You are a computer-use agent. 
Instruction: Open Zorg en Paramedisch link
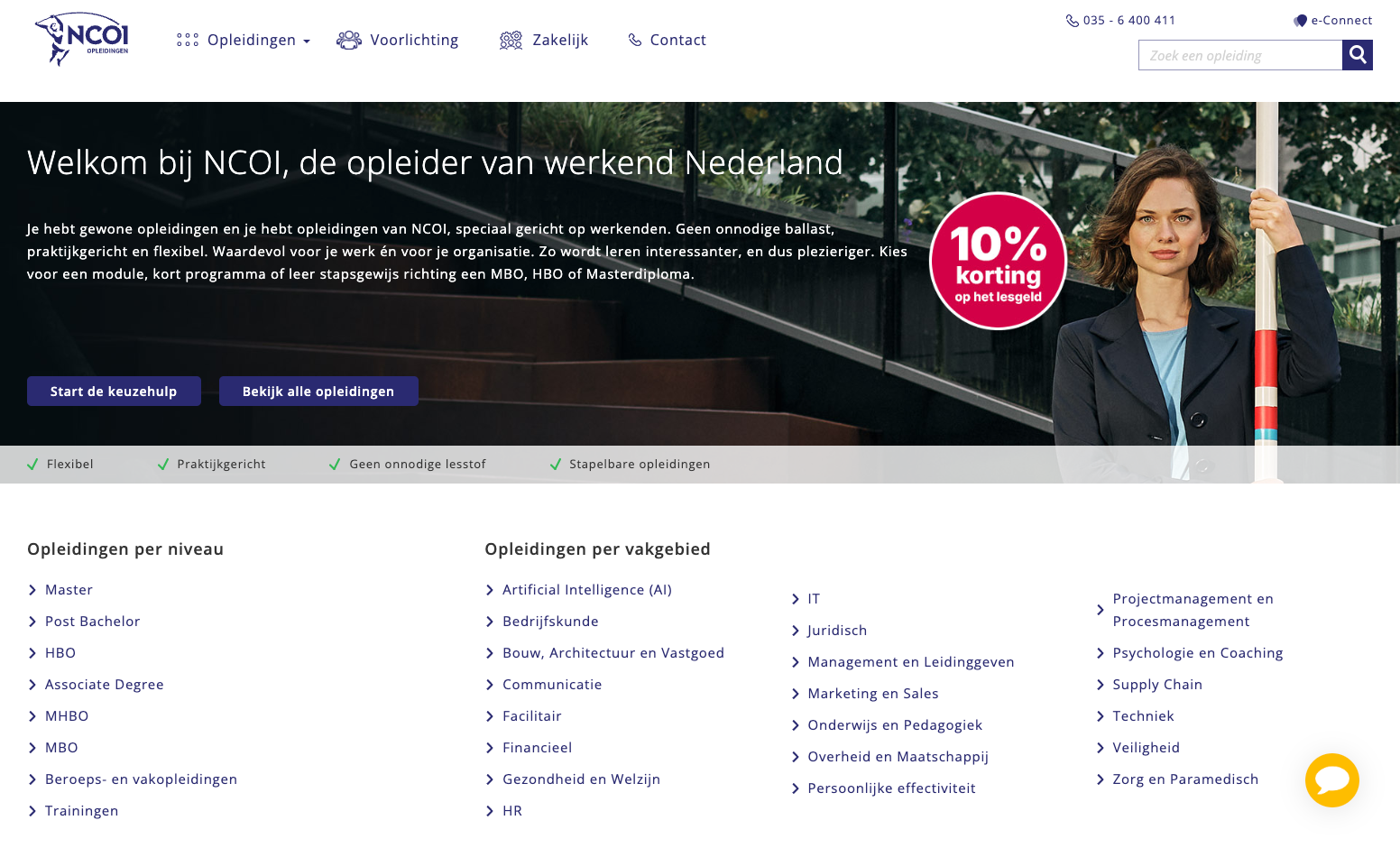click(x=1185, y=779)
